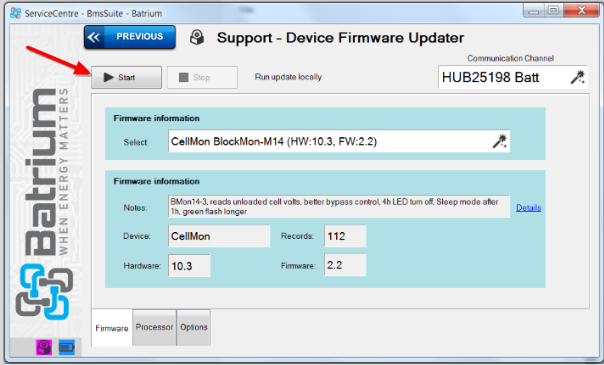Open the Communication Channel wand picker

[x=577, y=77]
